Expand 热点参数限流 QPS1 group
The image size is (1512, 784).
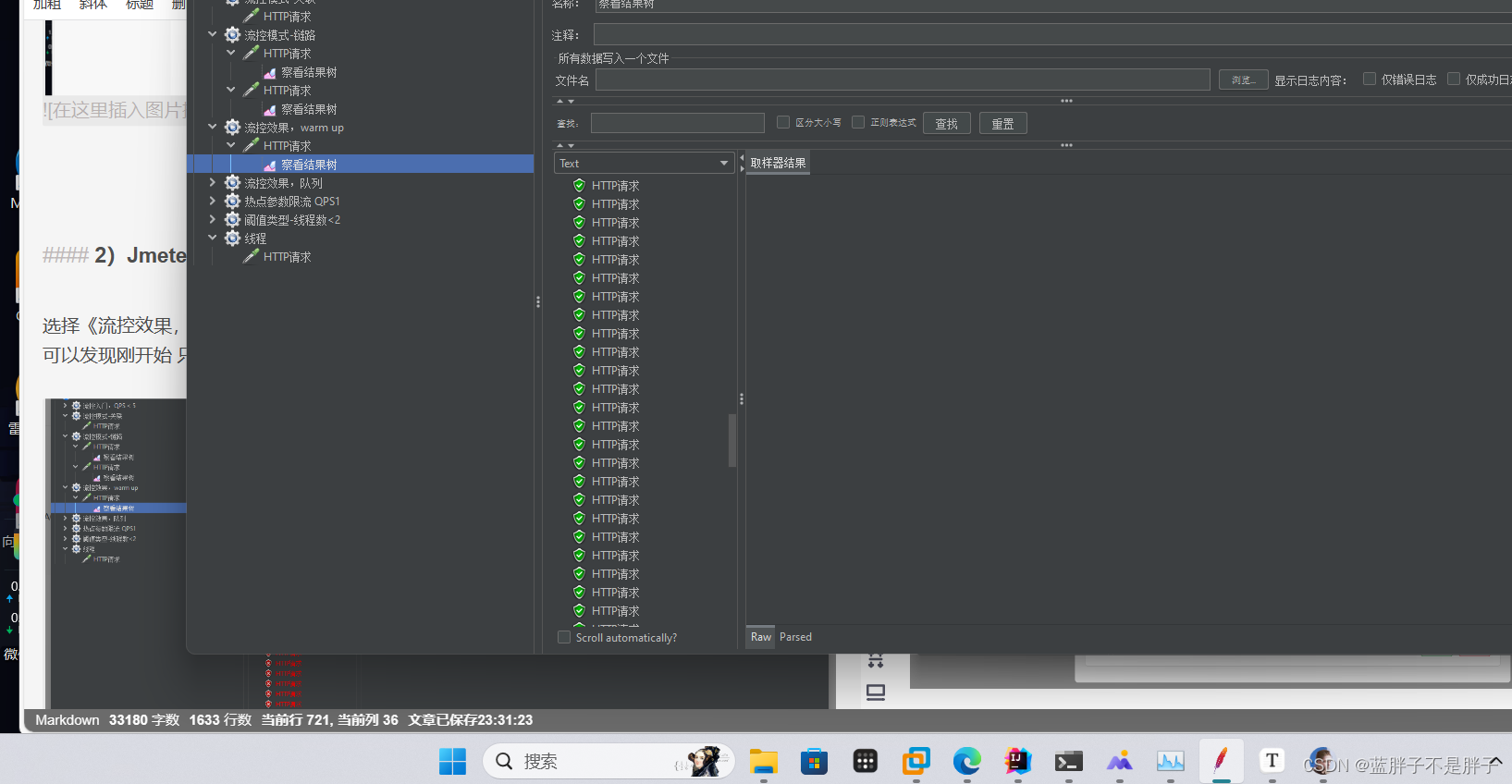[213, 202]
